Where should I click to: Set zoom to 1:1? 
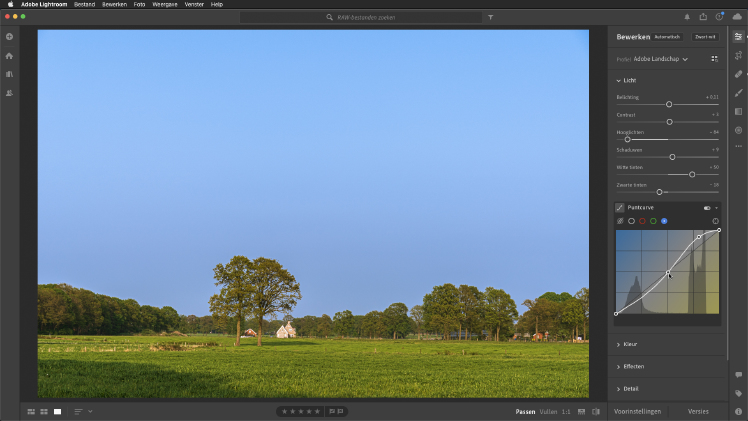[x=566, y=411]
